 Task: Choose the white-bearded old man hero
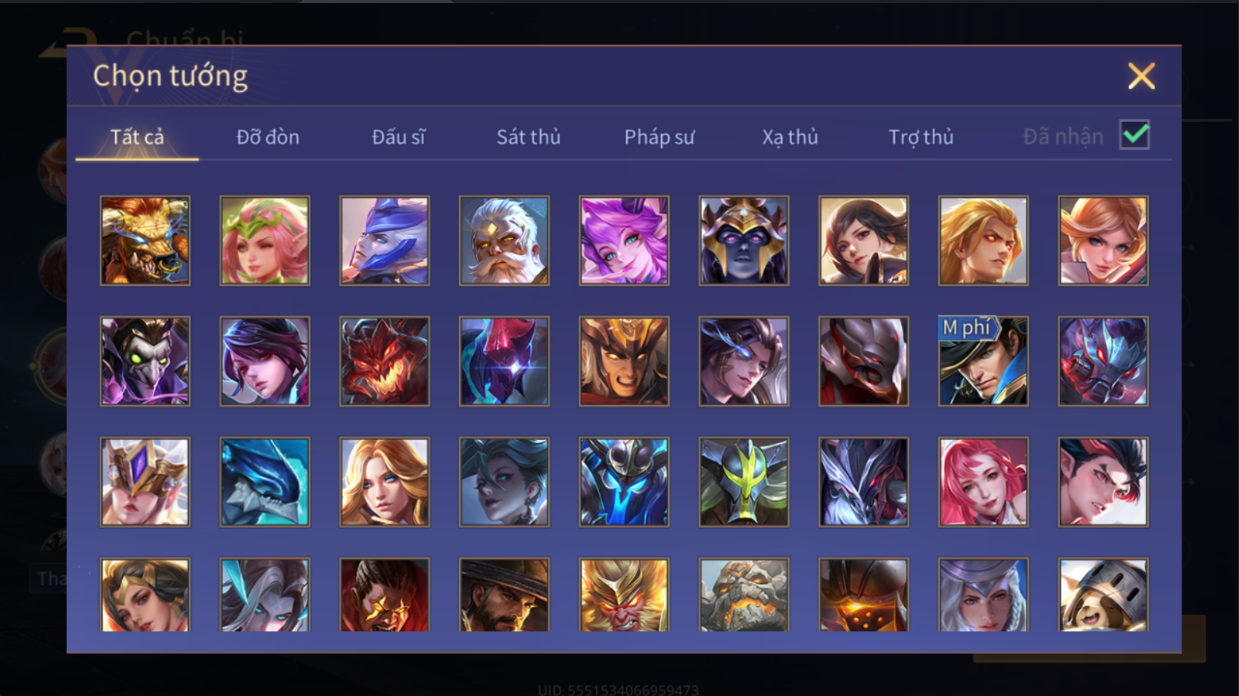[x=504, y=241]
